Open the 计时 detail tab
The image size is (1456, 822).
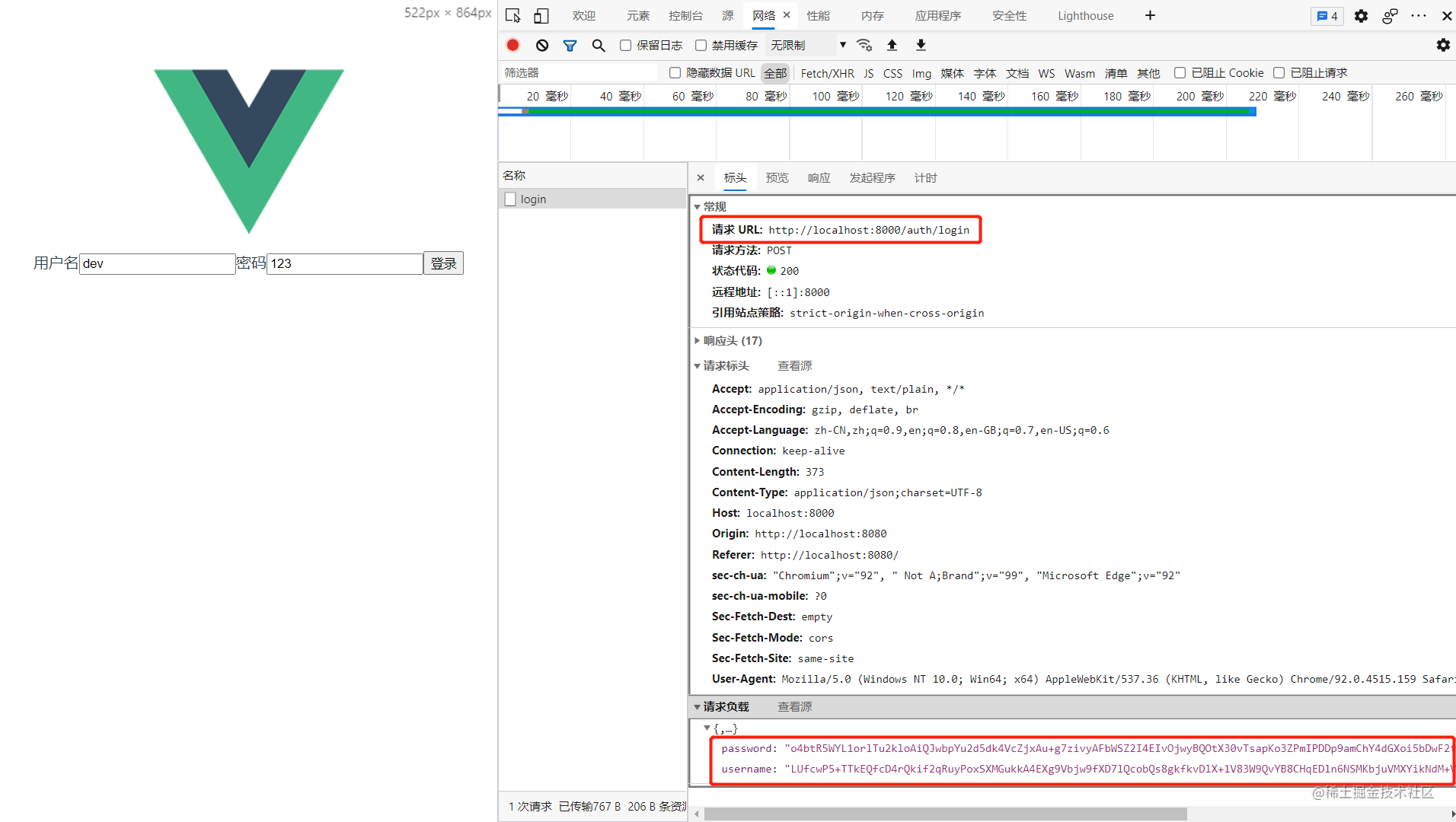coord(926,178)
